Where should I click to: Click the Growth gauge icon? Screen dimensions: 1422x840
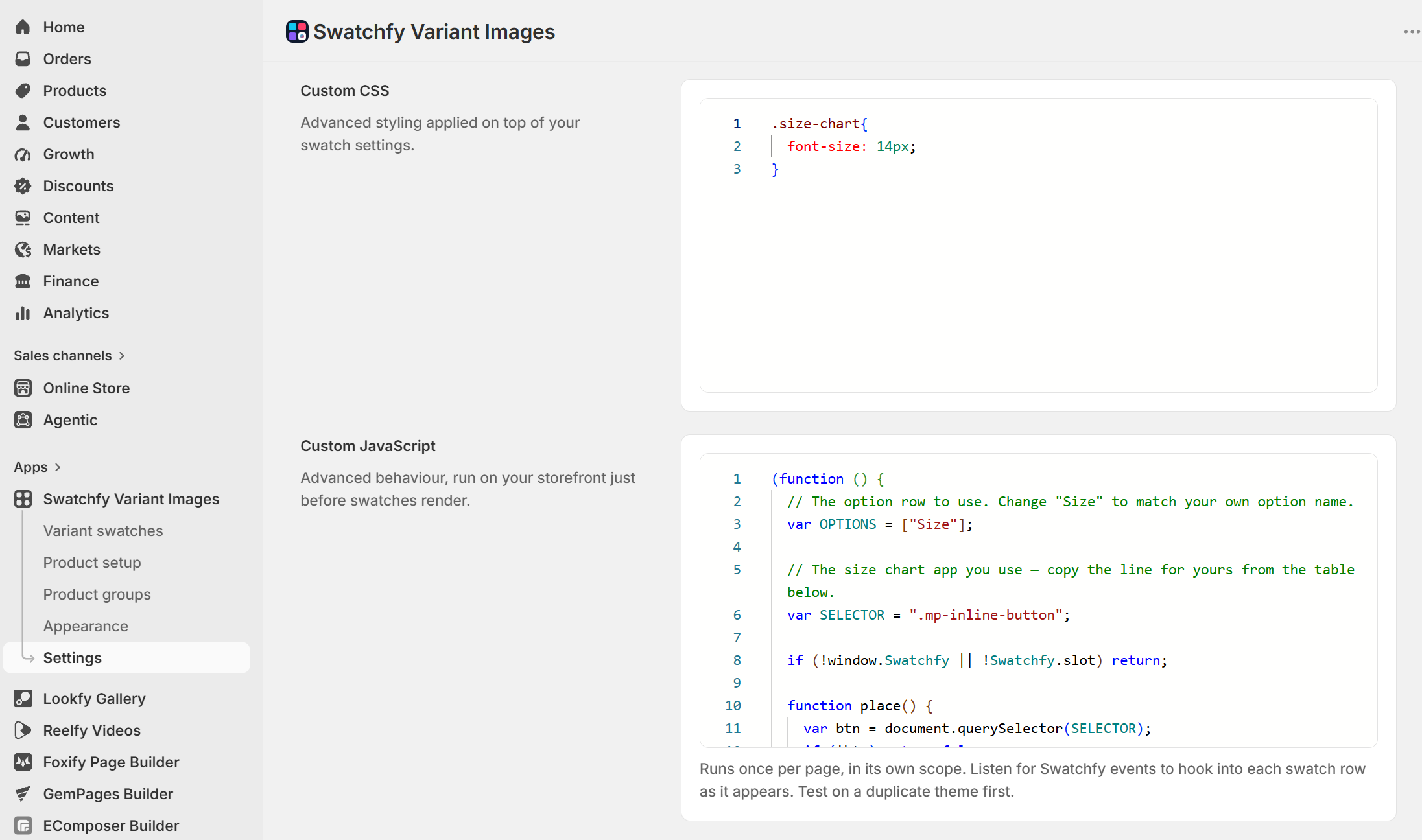pyautogui.click(x=23, y=154)
